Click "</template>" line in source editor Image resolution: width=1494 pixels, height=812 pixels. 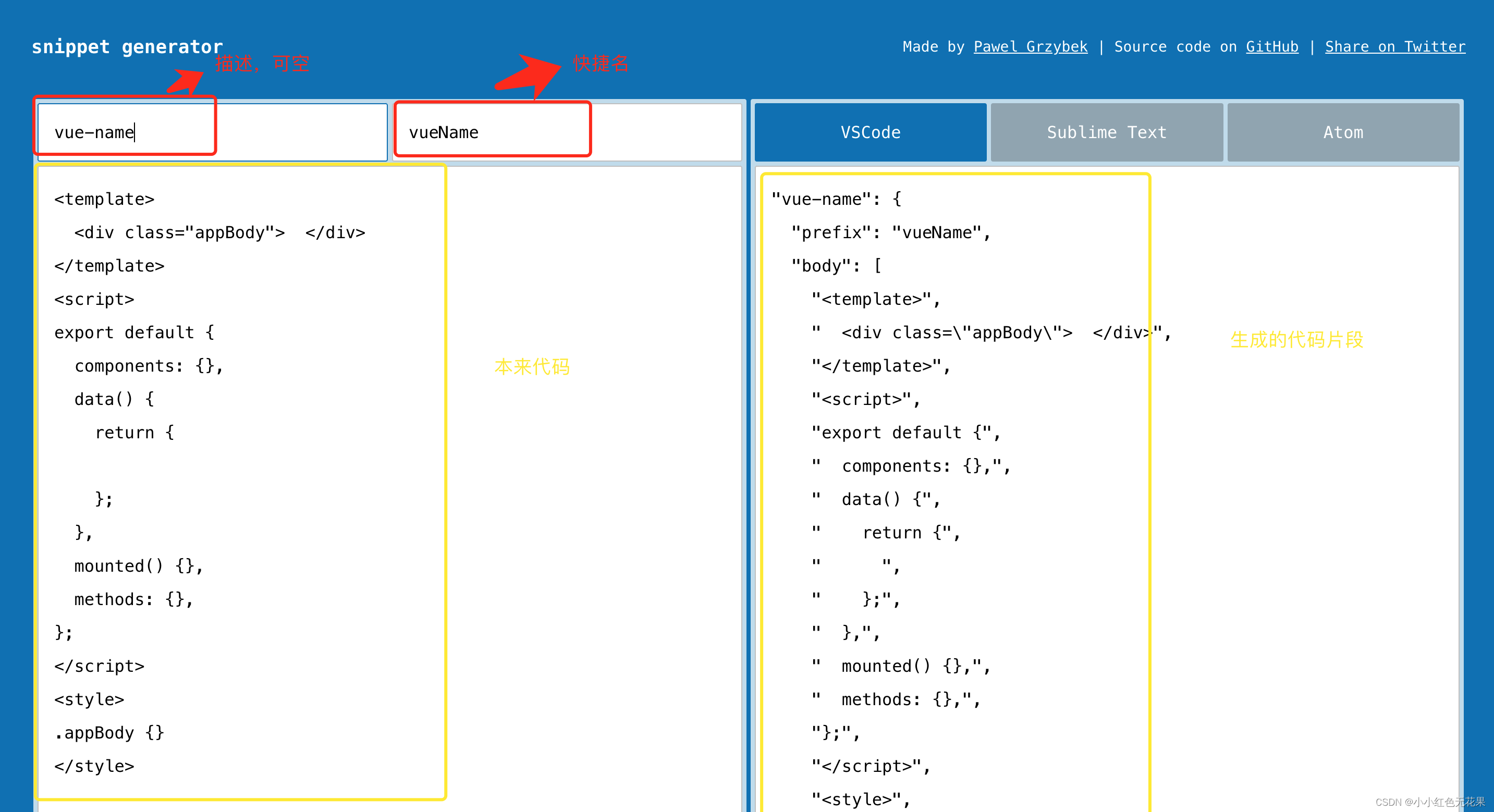(109, 266)
